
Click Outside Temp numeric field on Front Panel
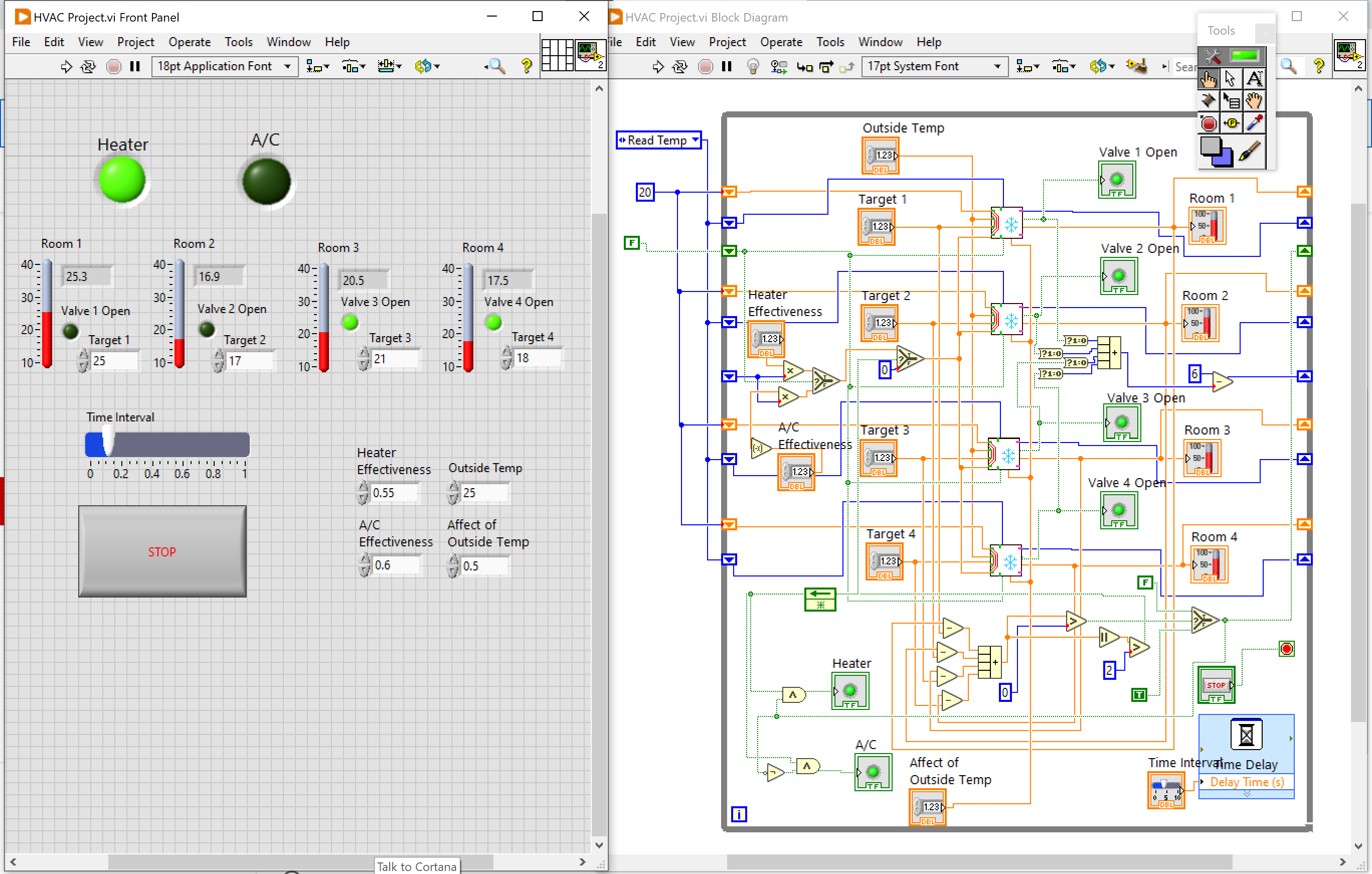point(484,493)
